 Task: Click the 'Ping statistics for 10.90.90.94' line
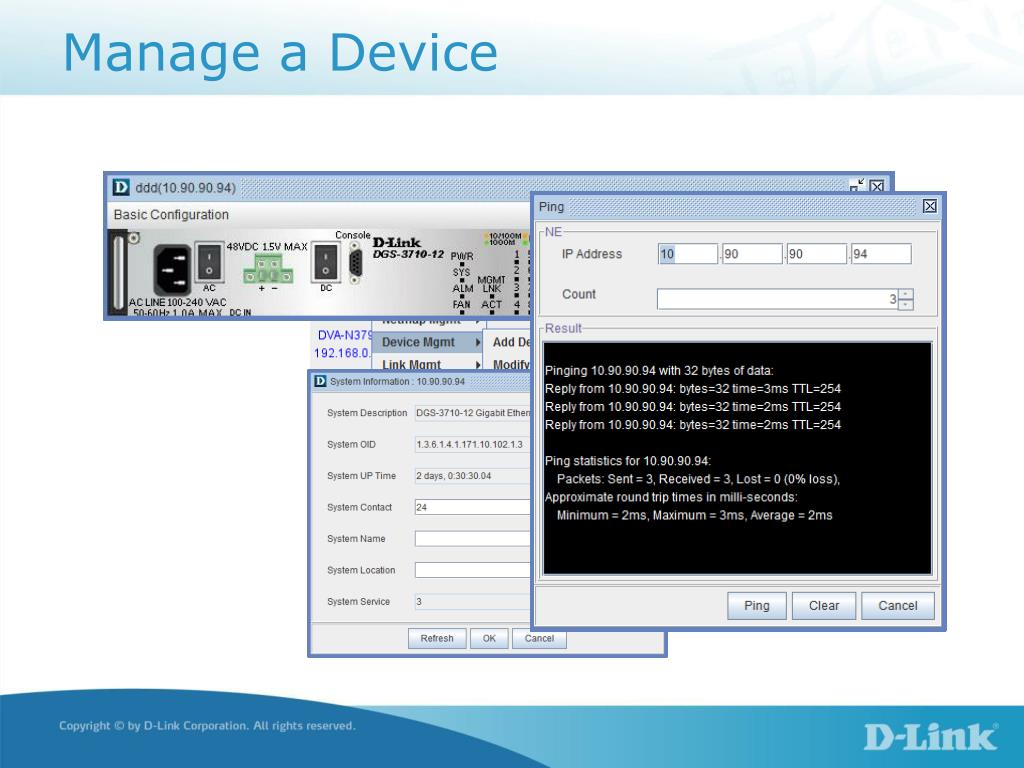click(628, 460)
